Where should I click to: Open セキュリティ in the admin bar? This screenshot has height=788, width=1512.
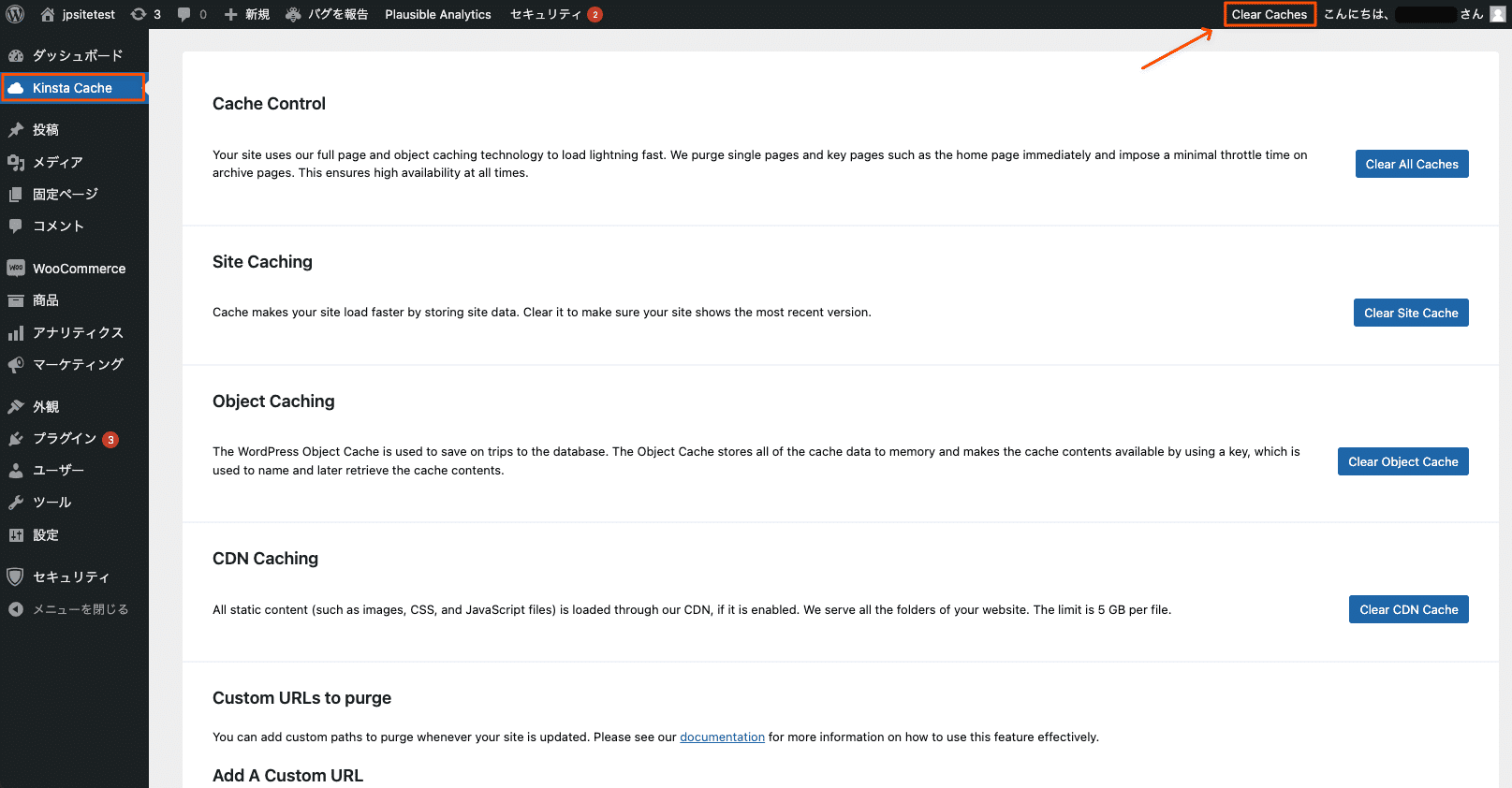click(x=546, y=14)
